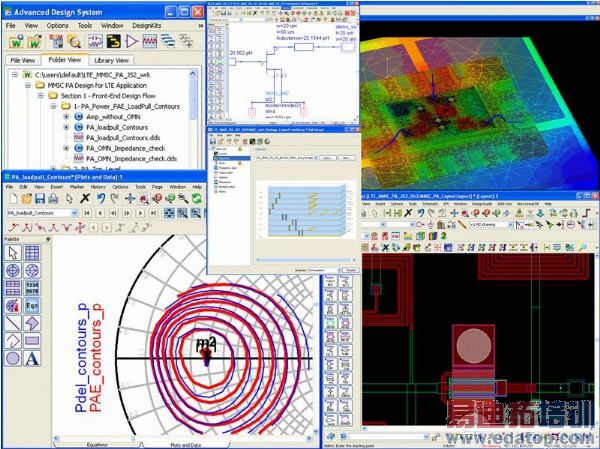Select the text 'A' annotation tool

[x=32, y=359]
